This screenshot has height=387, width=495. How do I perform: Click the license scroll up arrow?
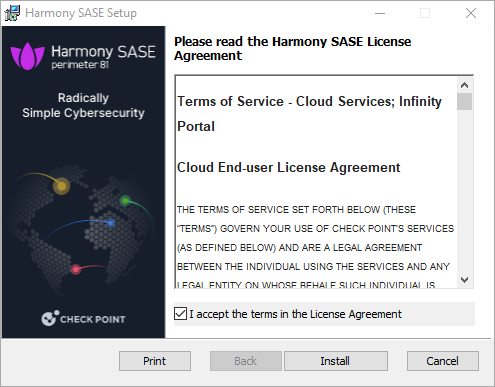pyautogui.click(x=464, y=85)
